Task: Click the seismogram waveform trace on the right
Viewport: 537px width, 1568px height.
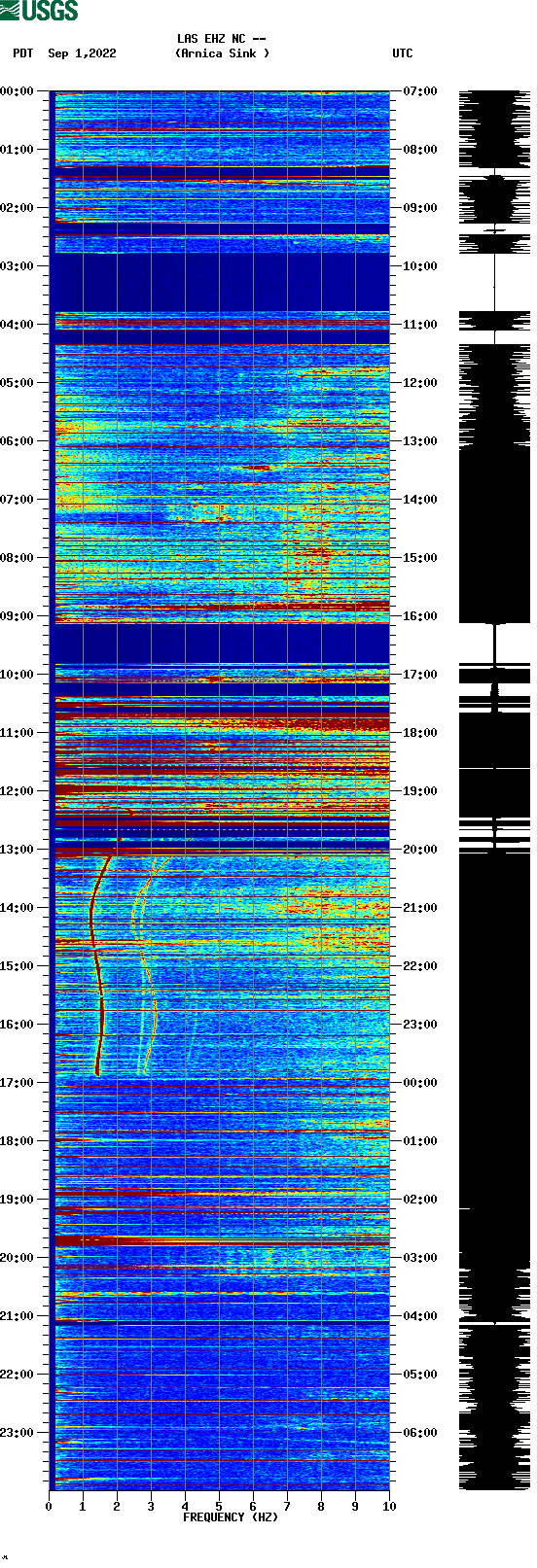Action: pyautogui.click(x=494, y=789)
